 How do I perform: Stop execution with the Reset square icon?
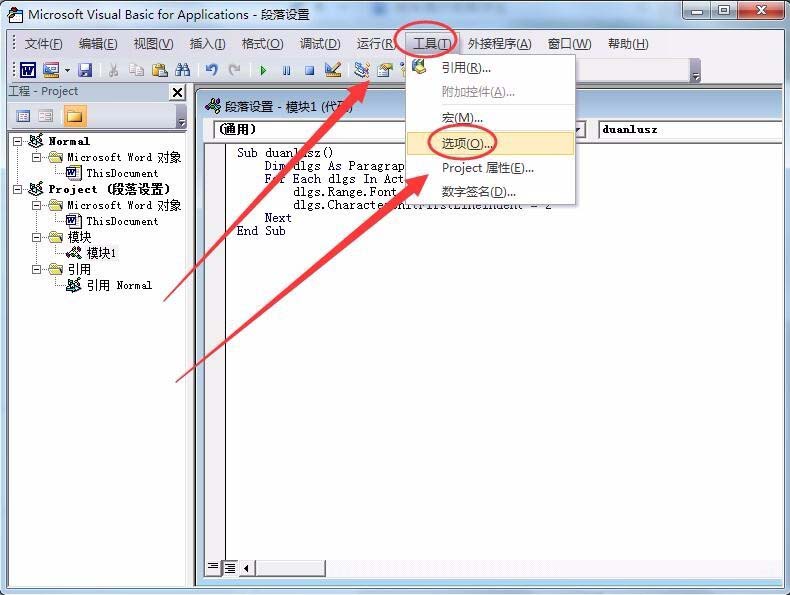click(x=309, y=71)
